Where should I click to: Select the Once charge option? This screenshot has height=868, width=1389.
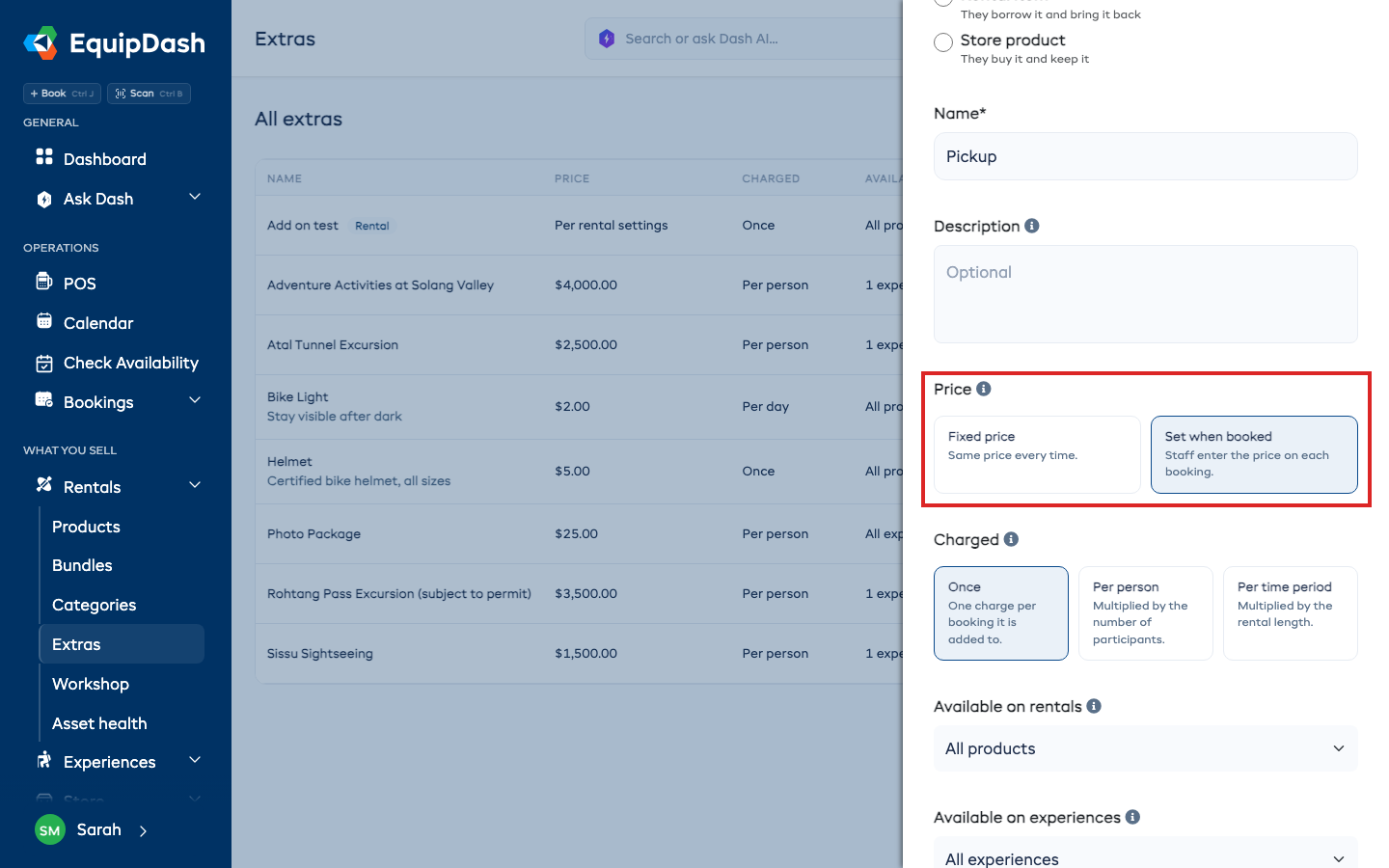pyautogui.click(x=1001, y=613)
